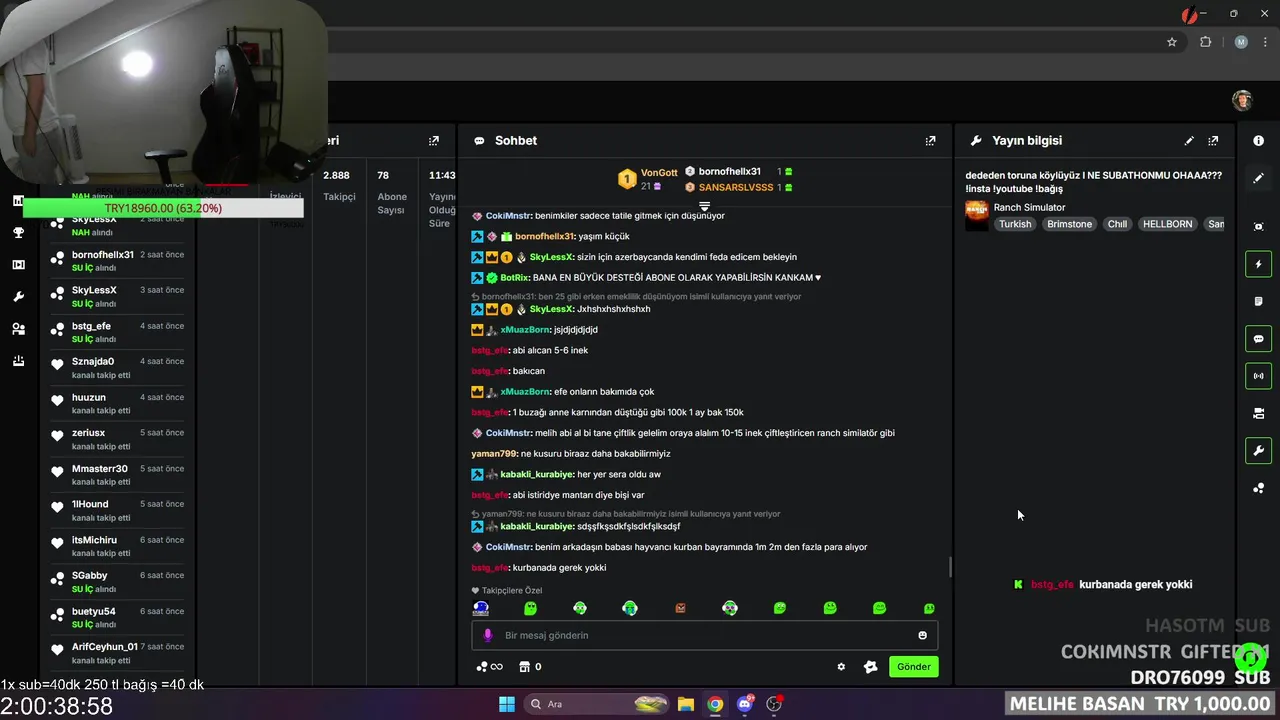Pick the first blue emote in emote row
The height and width of the screenshot is (720, 1280).
point(481,608)
